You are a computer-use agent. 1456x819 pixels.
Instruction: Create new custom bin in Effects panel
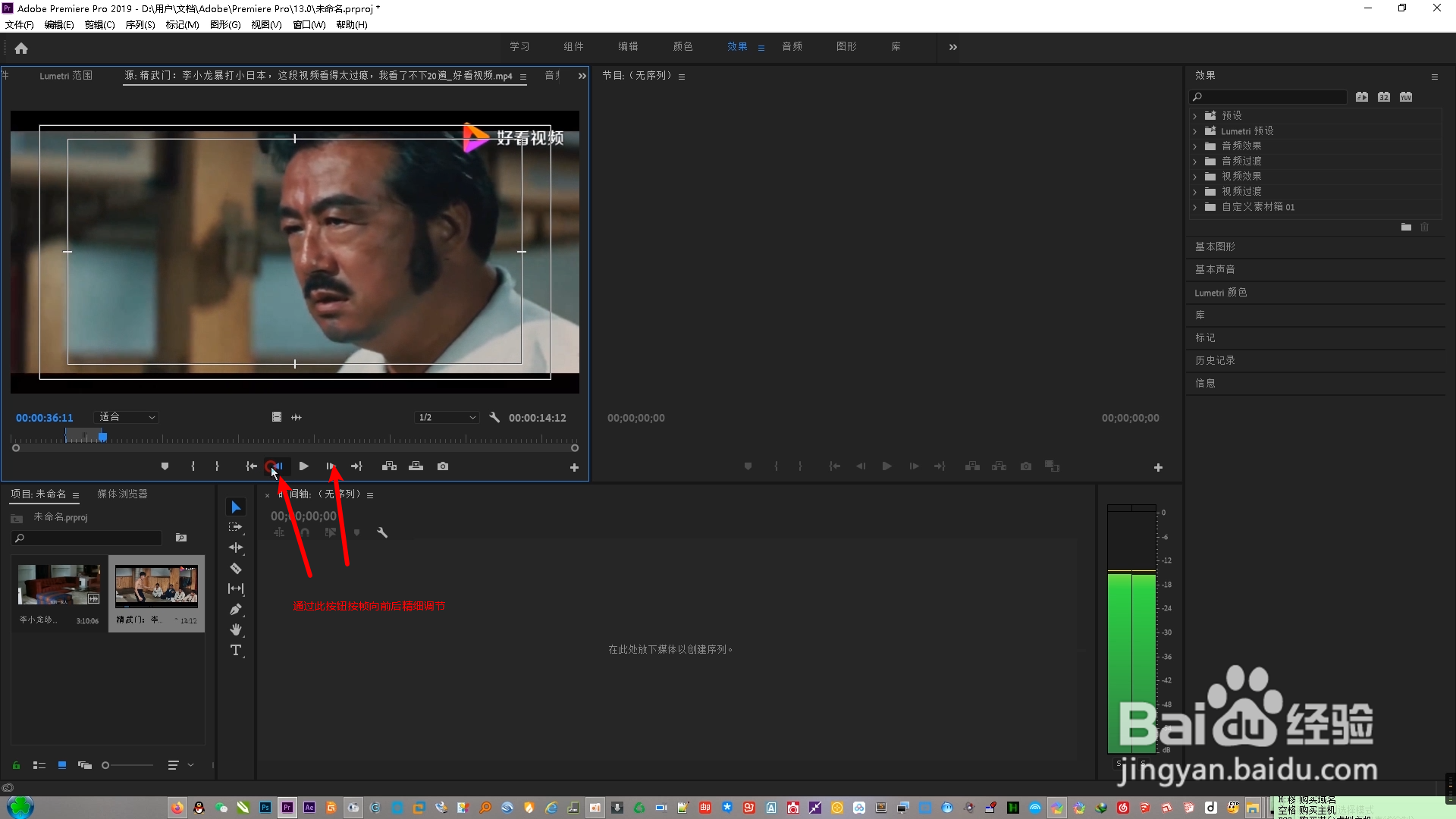tap(1406, 227)
